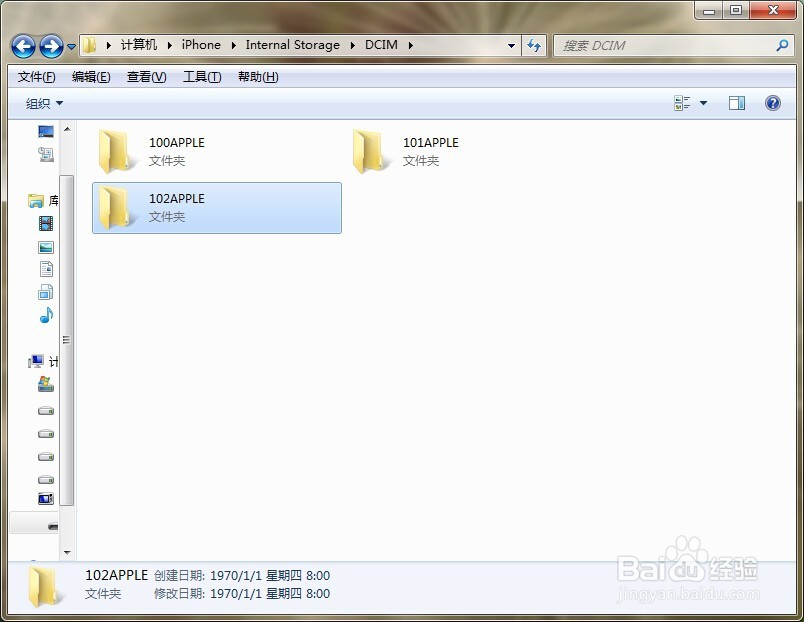This screenshot has width=804, height=622.
Task: Open the address bar history dropdown
Action: [511, 46]
